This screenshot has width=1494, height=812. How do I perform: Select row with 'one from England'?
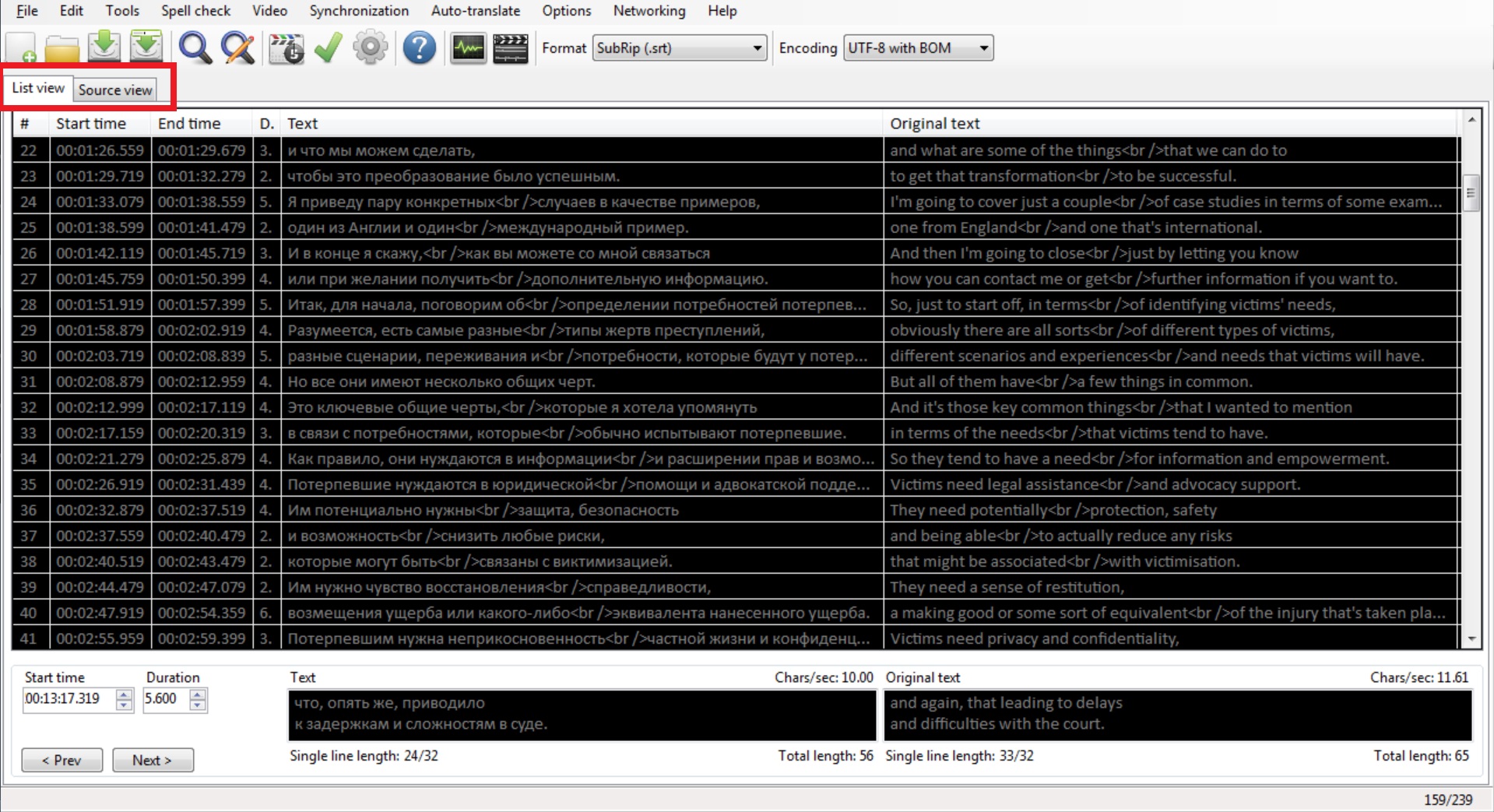coord(736,227)
